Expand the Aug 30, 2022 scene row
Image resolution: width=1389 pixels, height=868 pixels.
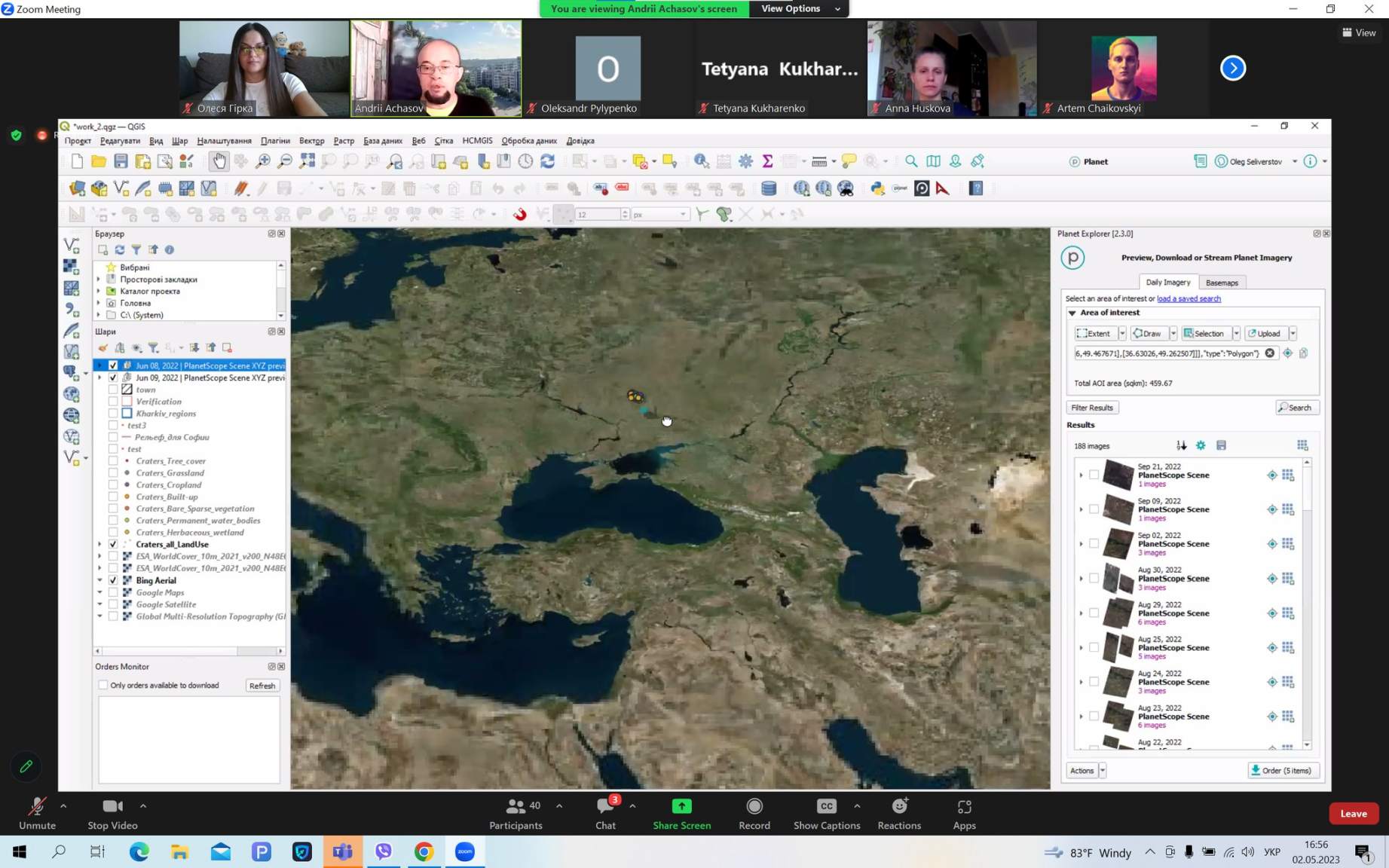point(1081,579)
